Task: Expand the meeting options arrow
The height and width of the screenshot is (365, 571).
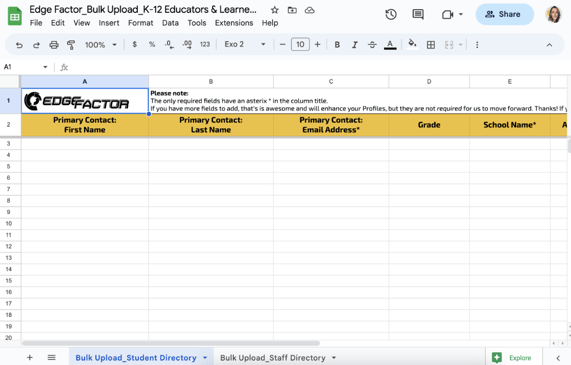Action: [461, 15]
